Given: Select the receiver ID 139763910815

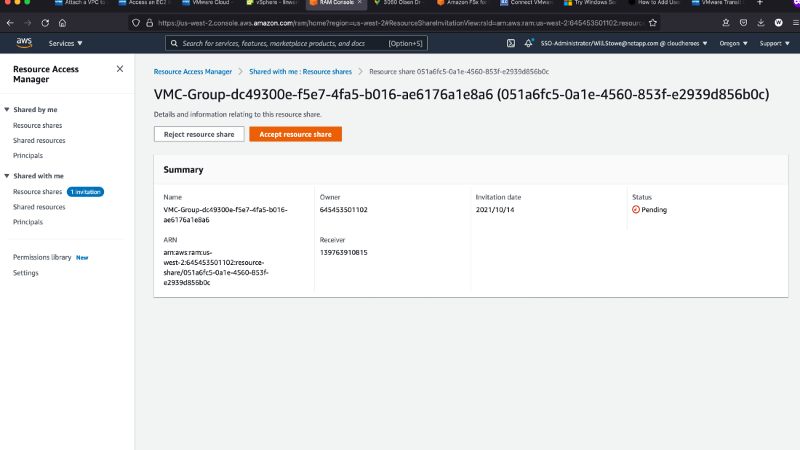Looking at the screenshot, I should tap(343, 253).
